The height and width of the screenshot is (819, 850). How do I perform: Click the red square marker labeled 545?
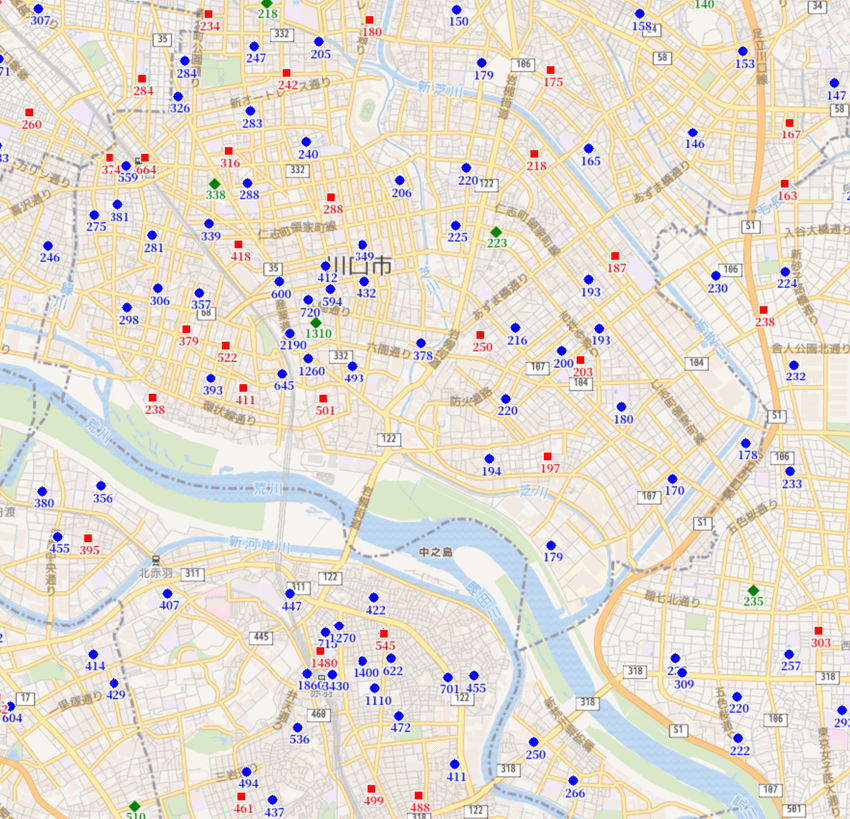coord(384,634)
